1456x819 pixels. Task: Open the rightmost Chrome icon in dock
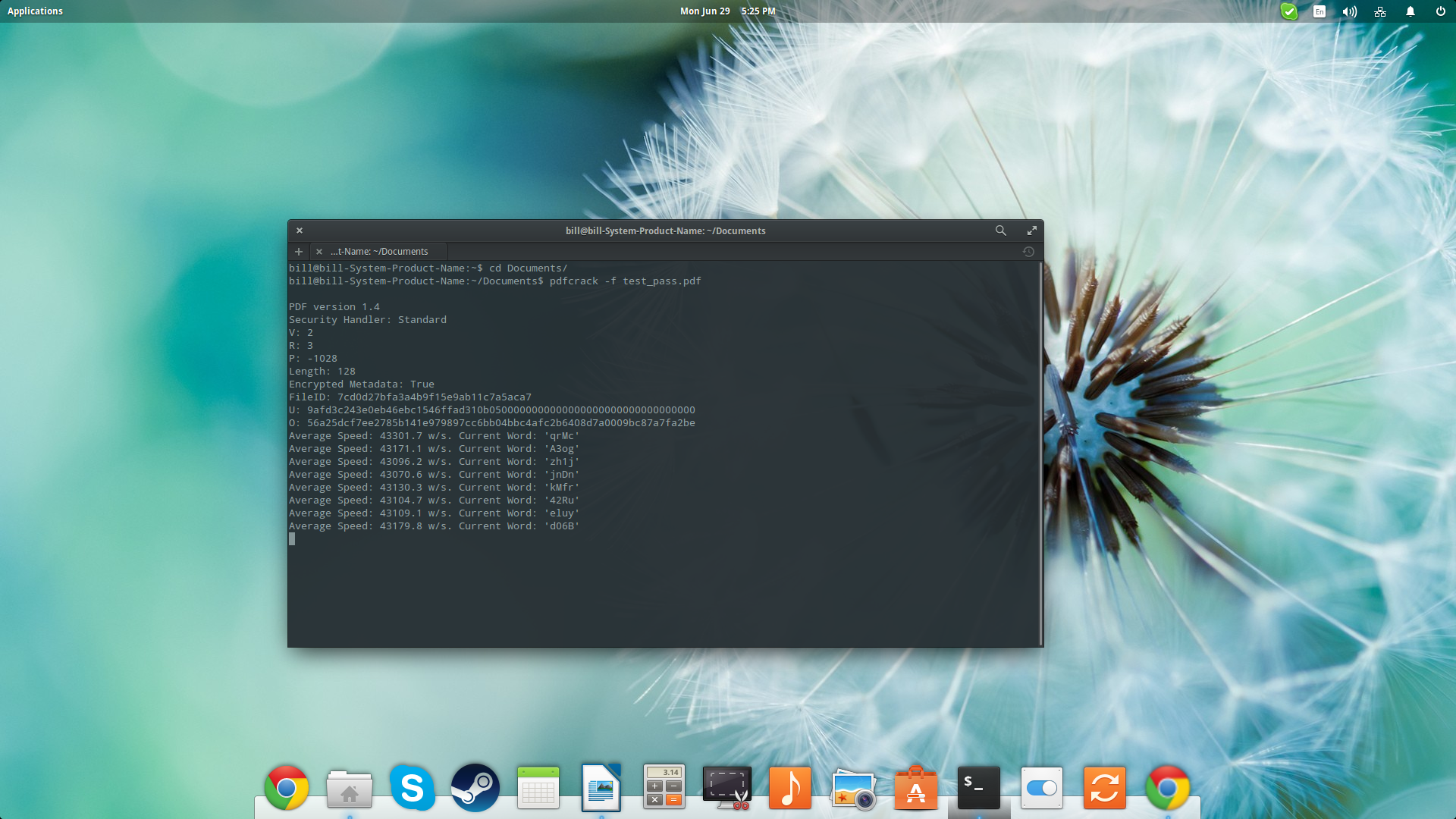pyautogui.click(x=1168, y=788)
